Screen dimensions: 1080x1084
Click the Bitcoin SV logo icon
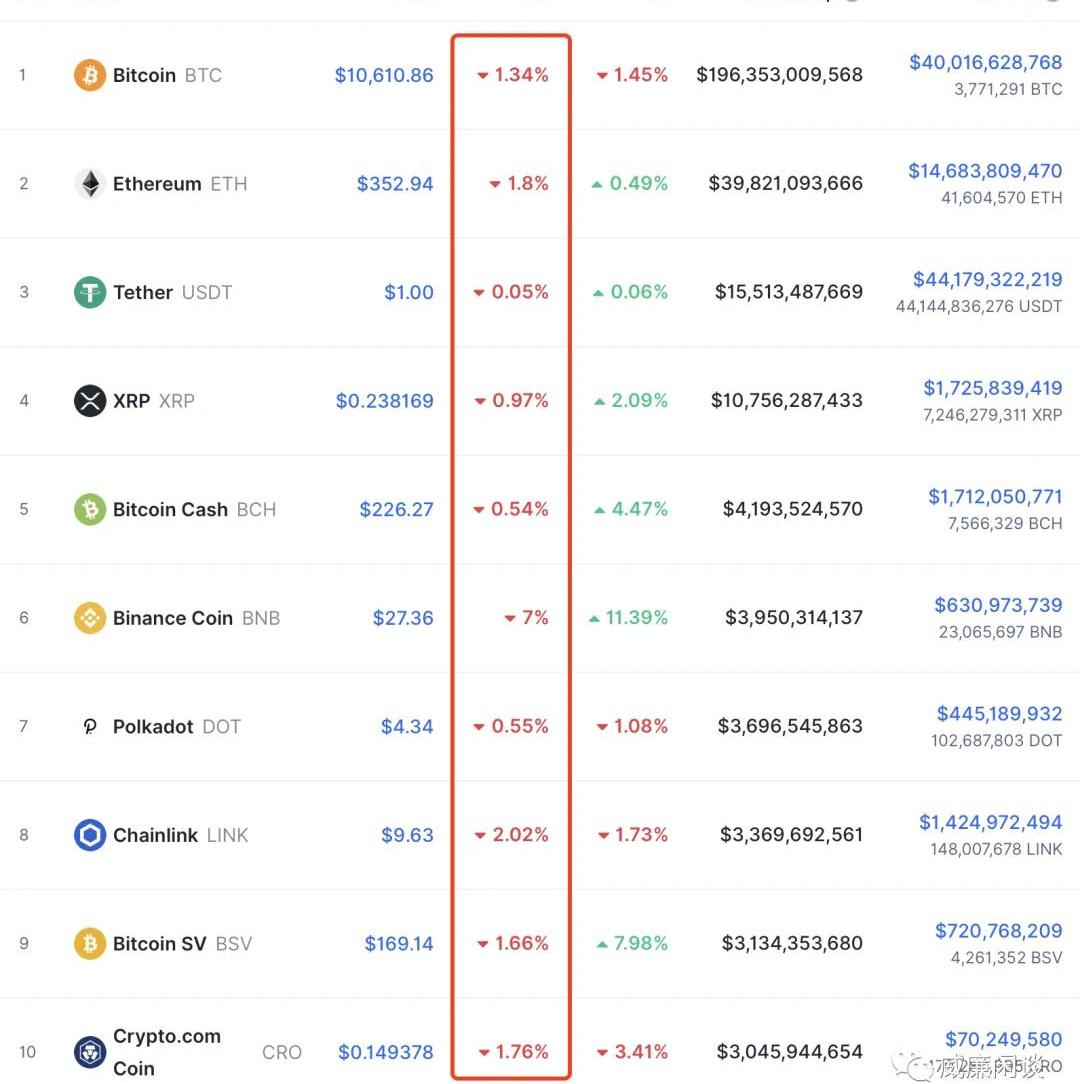90,943
